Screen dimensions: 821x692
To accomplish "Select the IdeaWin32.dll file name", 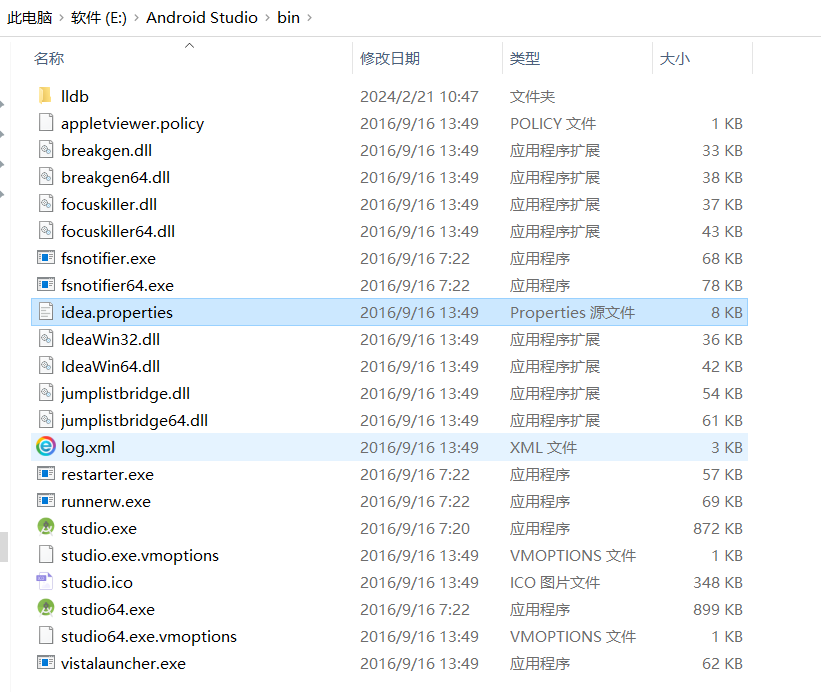I will click(x=110, y=340).
